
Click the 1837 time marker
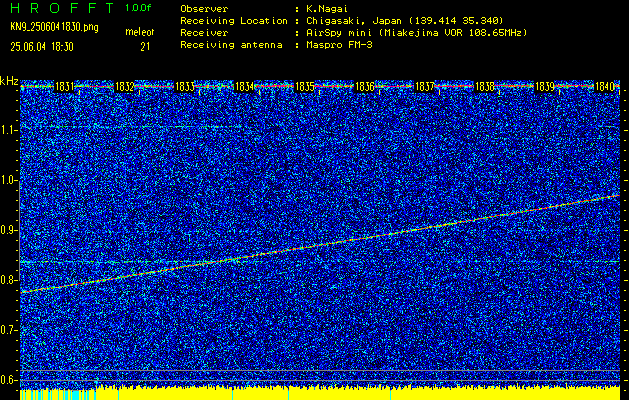tap(424, 86)
